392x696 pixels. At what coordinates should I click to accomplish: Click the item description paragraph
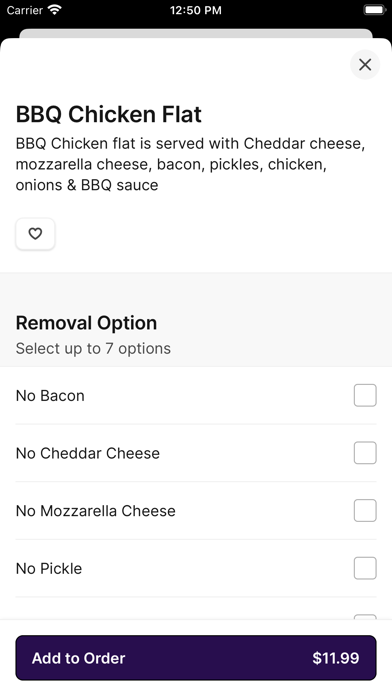point(191,164)
